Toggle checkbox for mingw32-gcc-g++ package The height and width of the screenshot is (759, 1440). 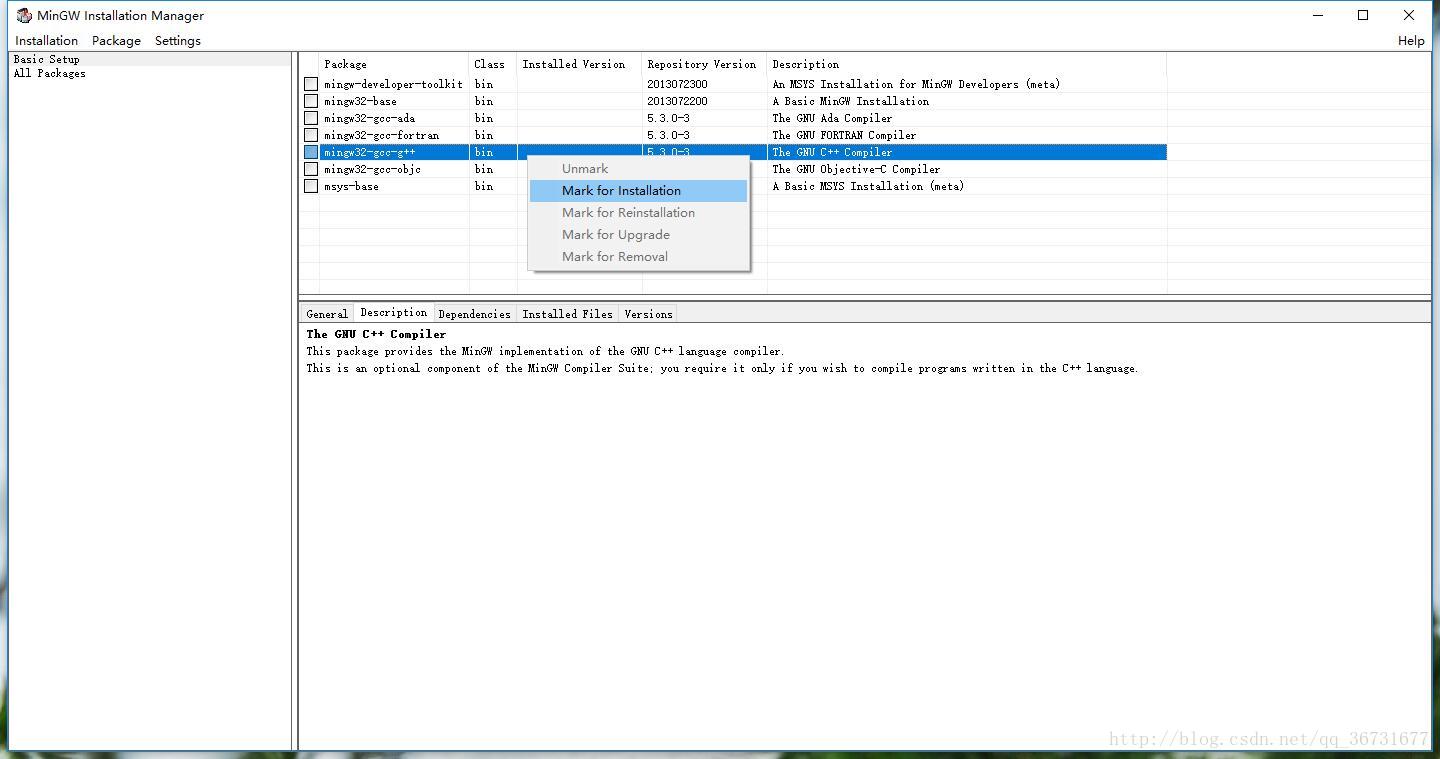click(x=311, y=152)
